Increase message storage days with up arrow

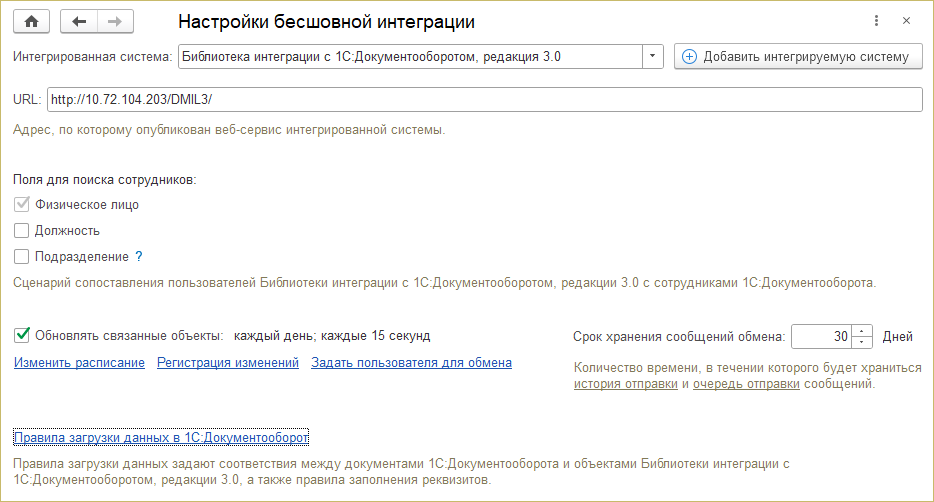(865, 331)
